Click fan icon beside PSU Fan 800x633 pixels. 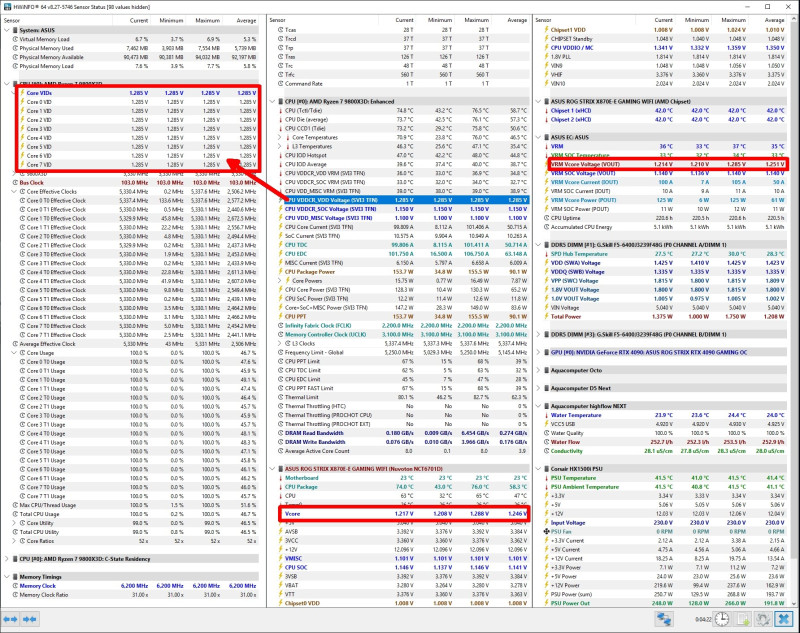[x=546, y=531]
